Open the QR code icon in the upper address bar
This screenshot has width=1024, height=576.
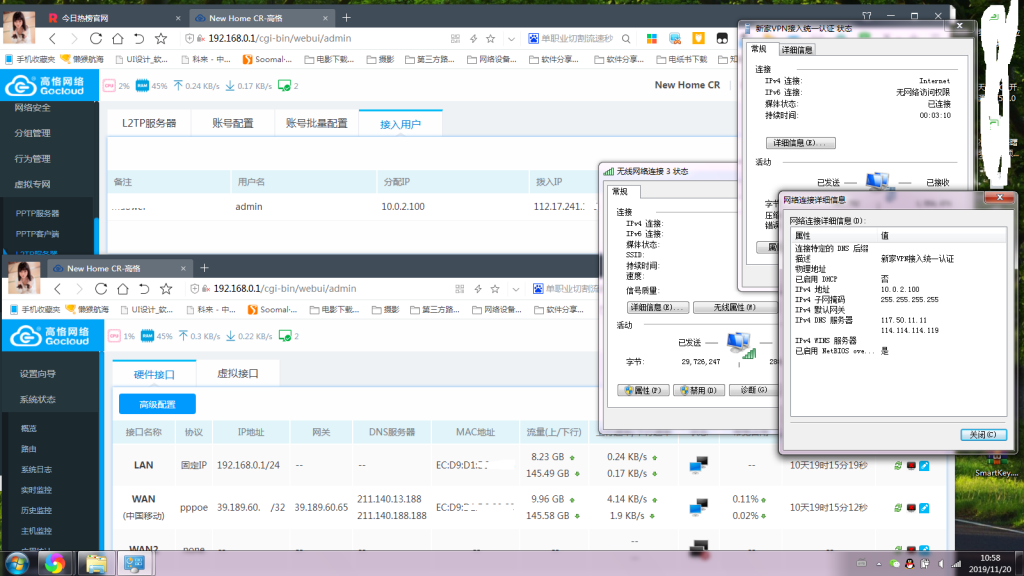click(x=455, y=39)
